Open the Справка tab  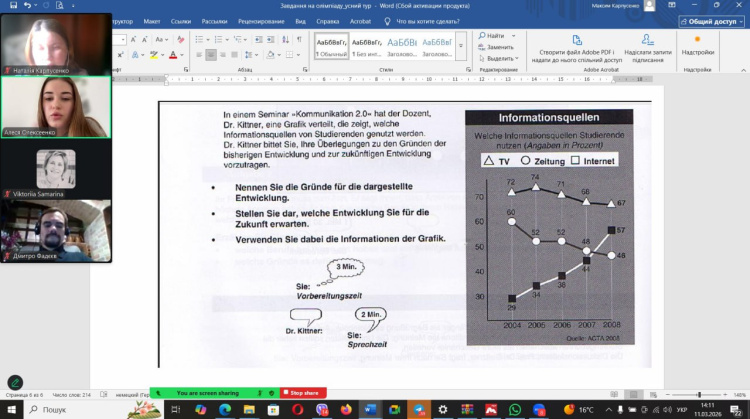tap(328, 22)
